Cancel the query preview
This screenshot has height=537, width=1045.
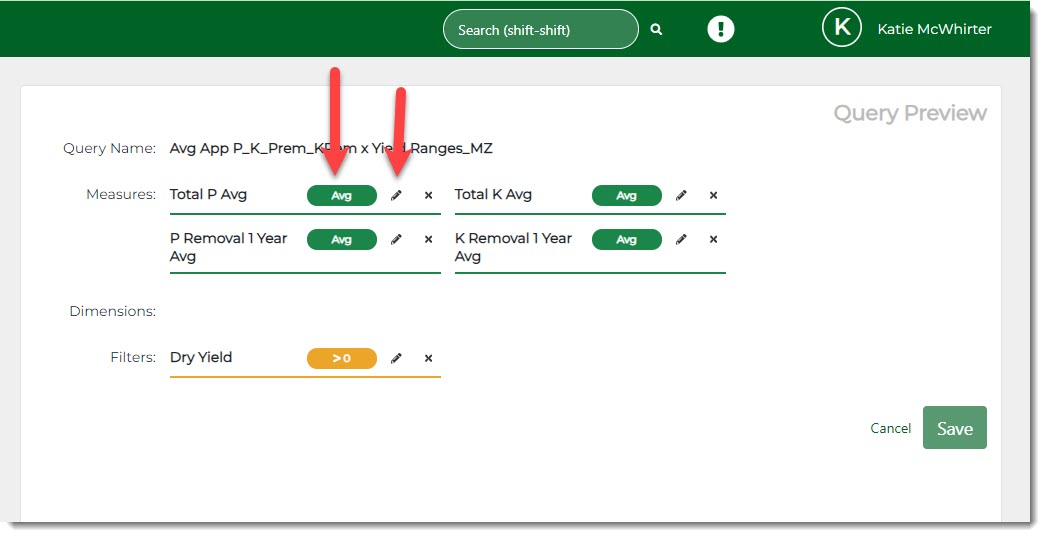tap(890, 428)
